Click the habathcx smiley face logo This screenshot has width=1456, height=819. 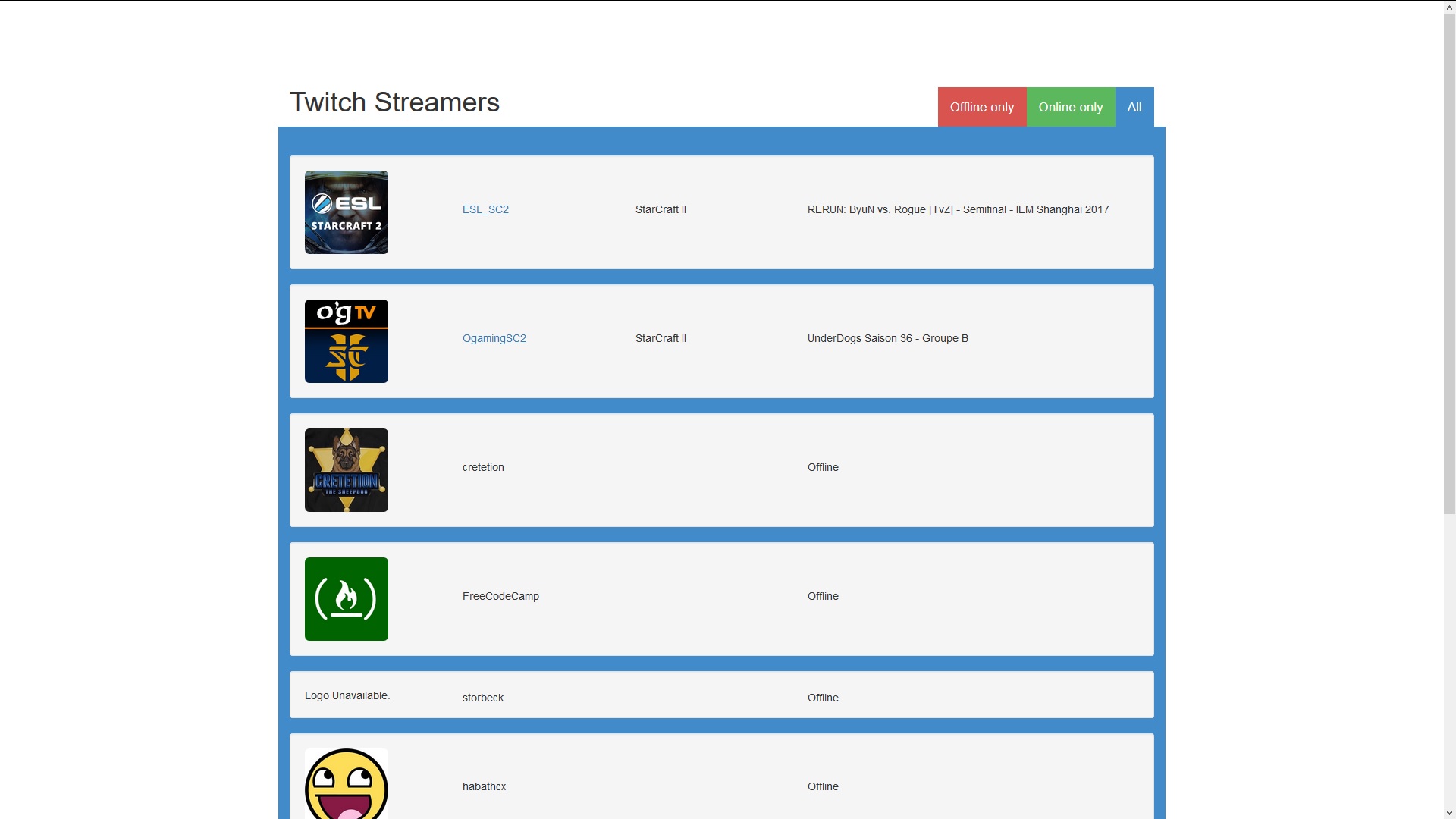point(347,783)
